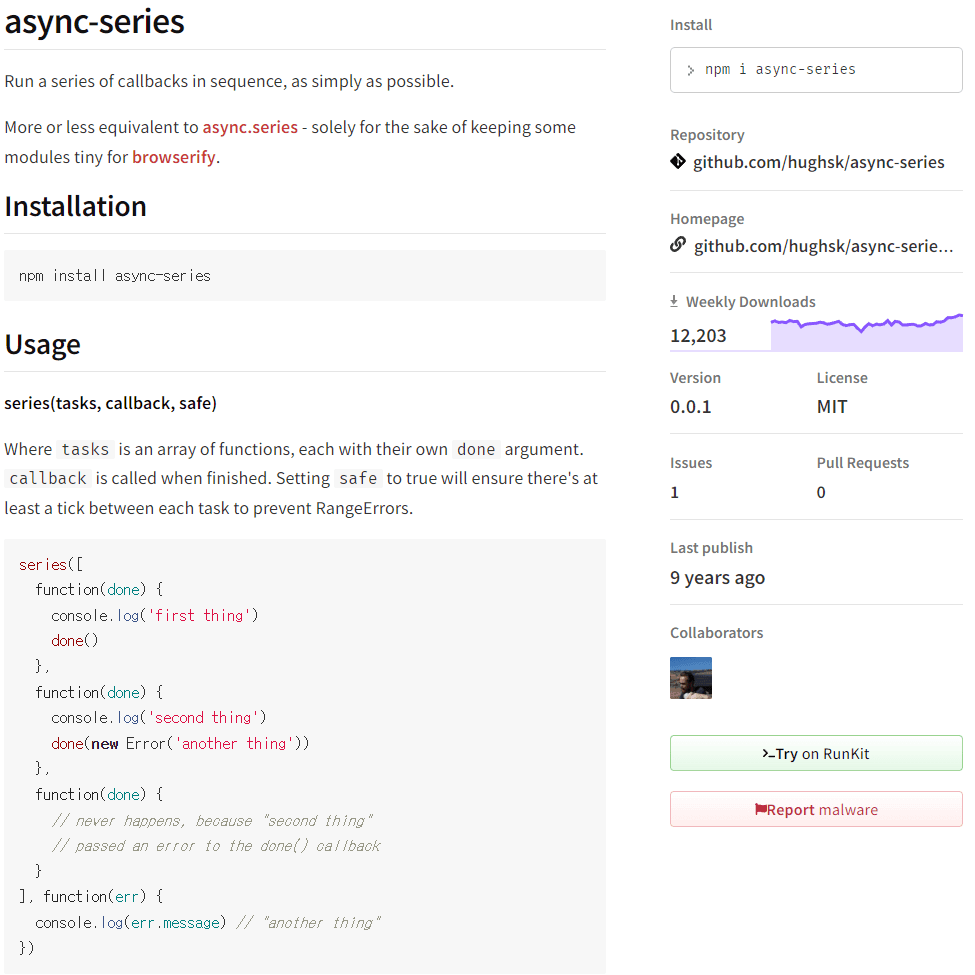Click the git repository diamond icon
This screenshot has width=975, height=975.
[678, 162]
